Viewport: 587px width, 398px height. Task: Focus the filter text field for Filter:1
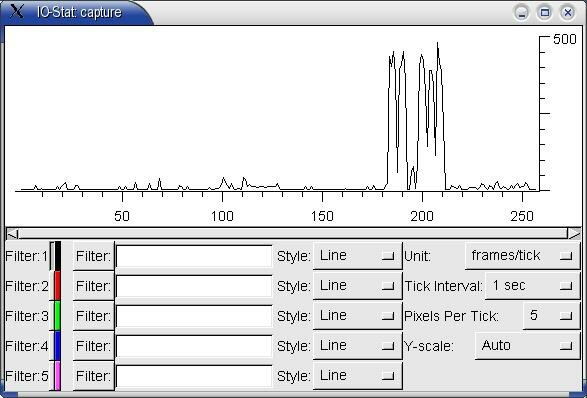tap(194, 256)
